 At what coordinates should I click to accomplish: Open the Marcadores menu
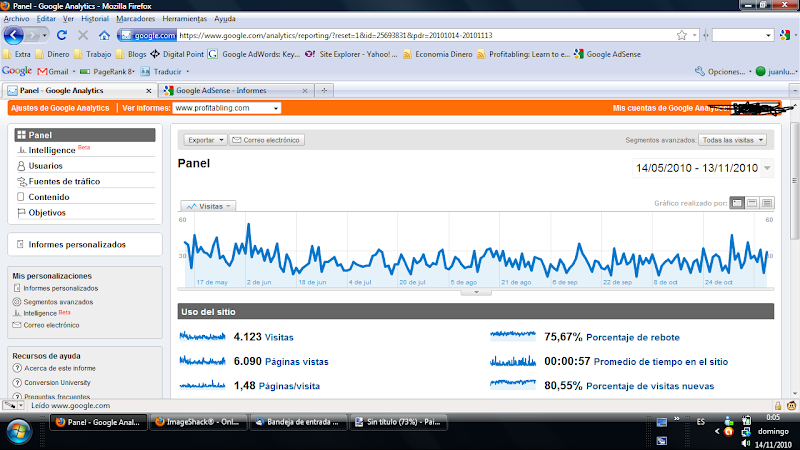click(x=135, y=19)
